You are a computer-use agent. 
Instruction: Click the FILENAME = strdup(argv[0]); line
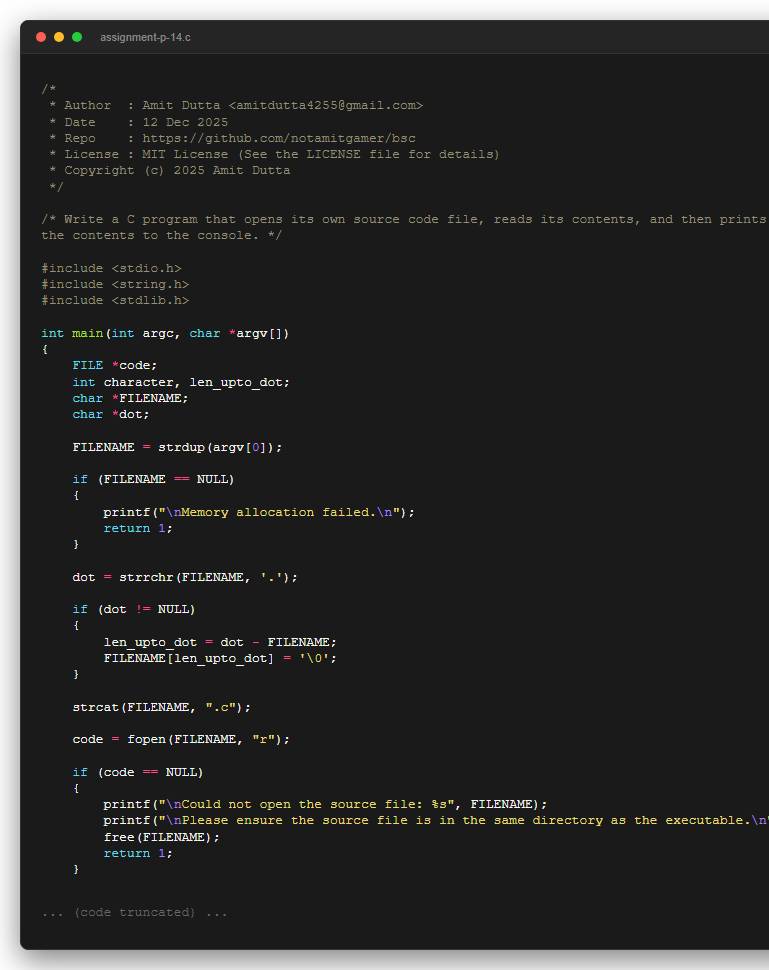pos(178,447)
